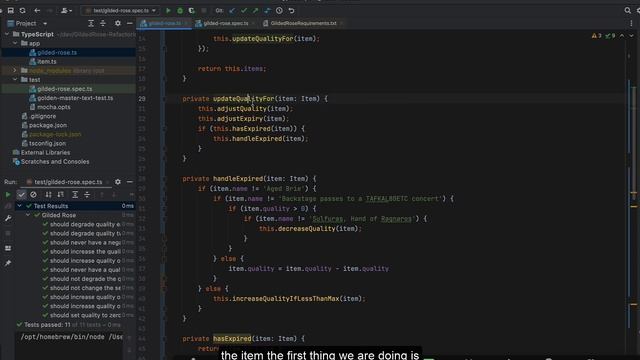Image resolution: width=640 pixels, height=360 pixels.
Task: Rerun tests with green play in Run panel
Action: (8, 195)
